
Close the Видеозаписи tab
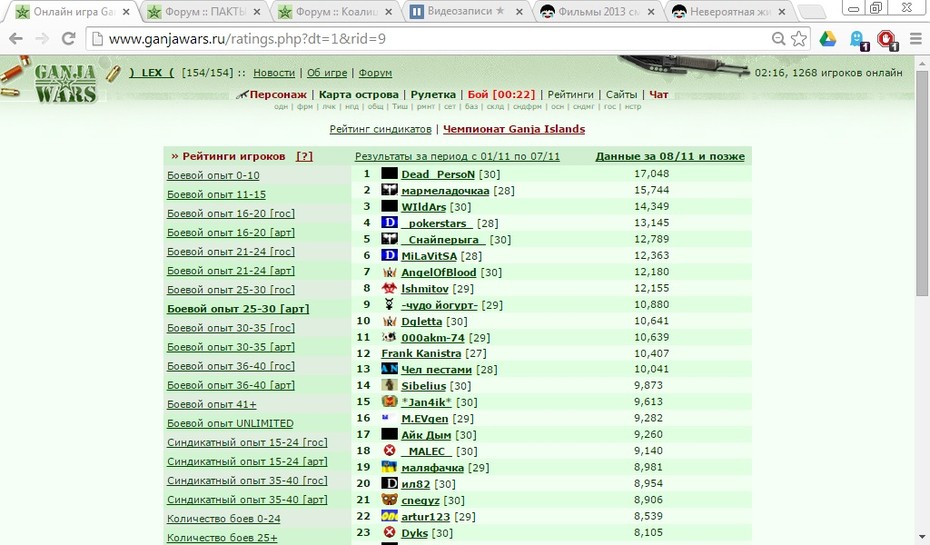click(519, 12)
